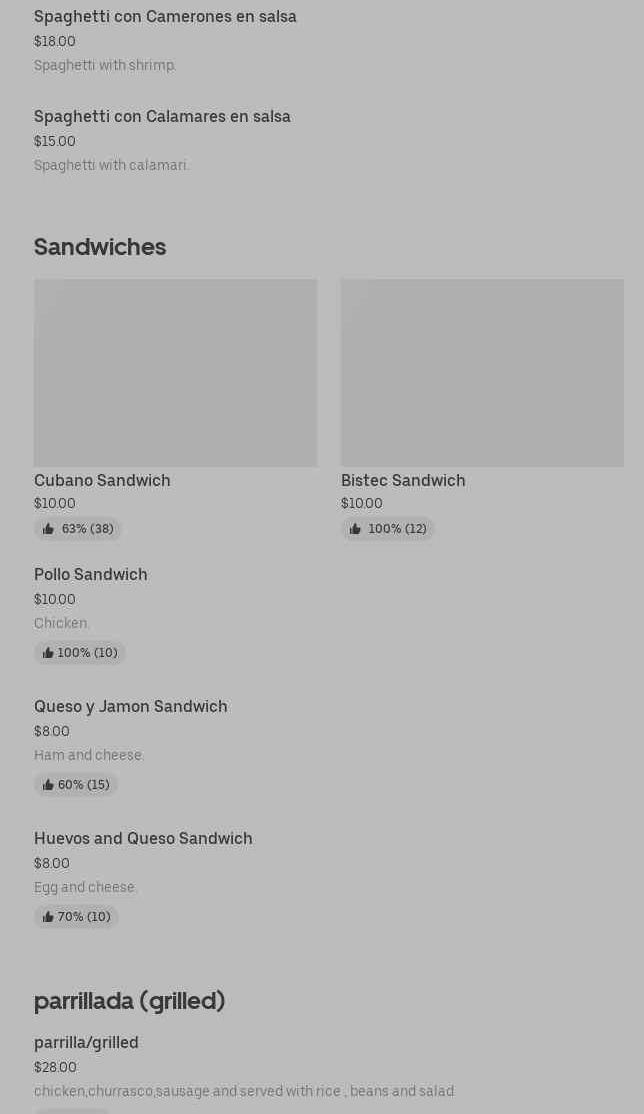Select Spaghetti con Calamares en salsa
This screenshot has width=644, height=1114.
162,117
